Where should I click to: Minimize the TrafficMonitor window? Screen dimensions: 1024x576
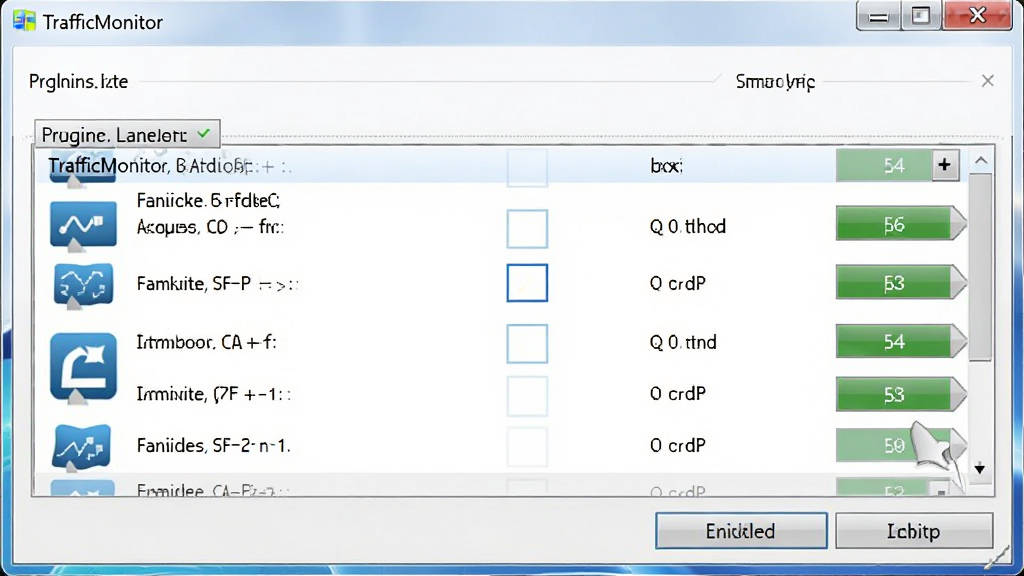pos(878,16)
